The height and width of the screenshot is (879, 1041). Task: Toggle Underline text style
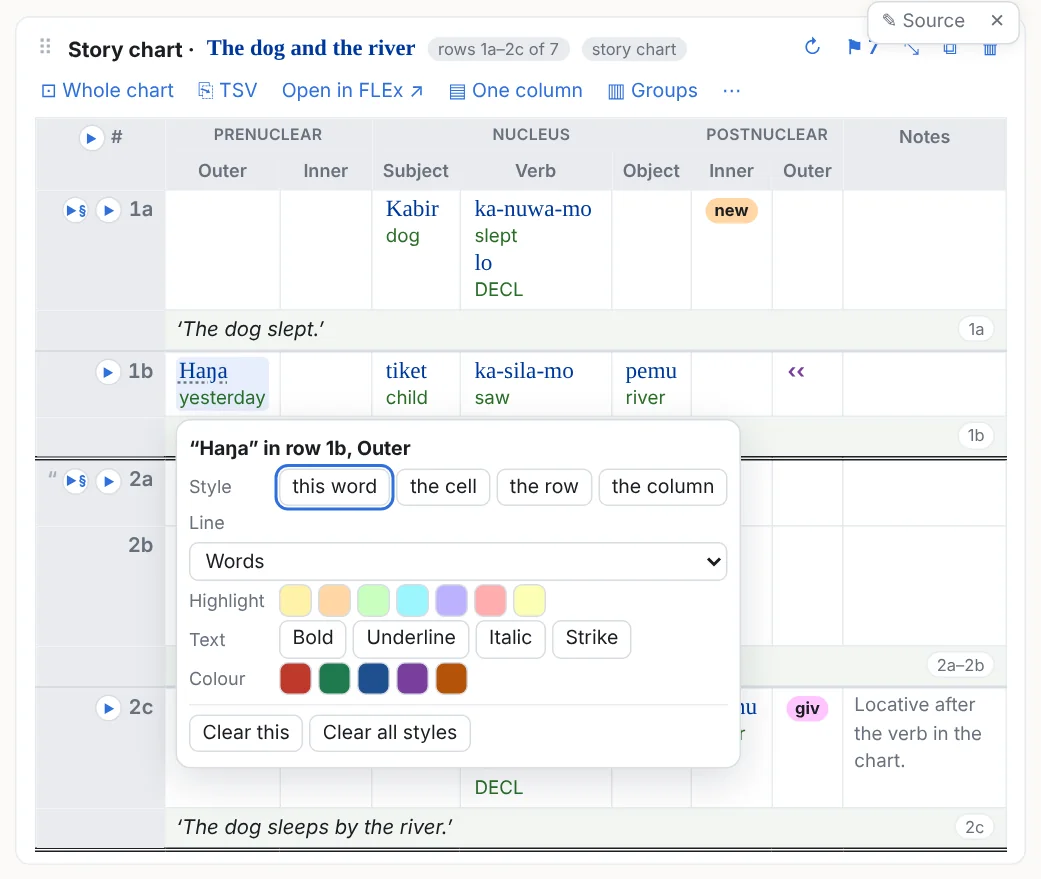[411, 638]
